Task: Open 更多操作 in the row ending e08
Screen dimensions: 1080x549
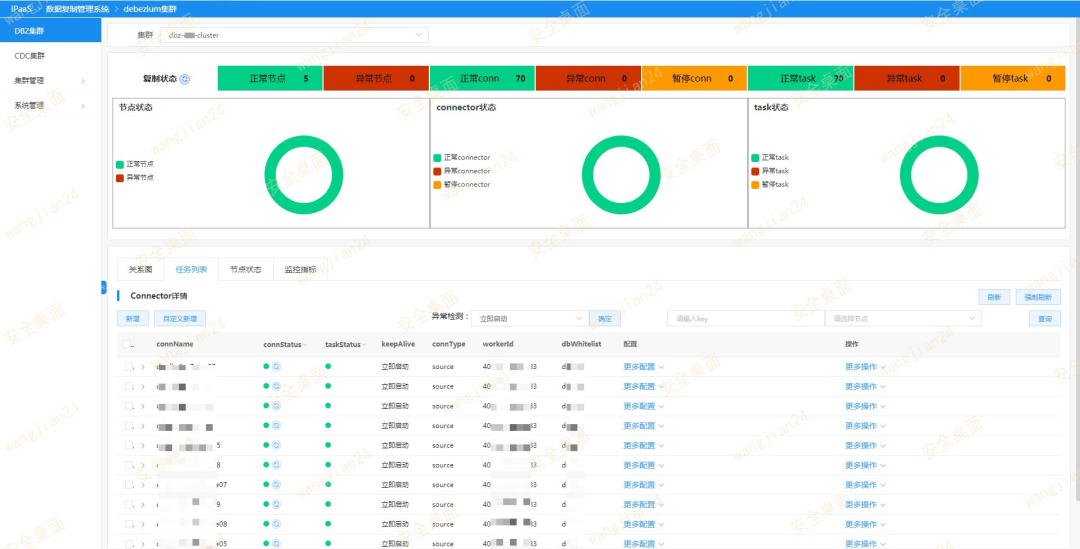Action: (865, 524)
